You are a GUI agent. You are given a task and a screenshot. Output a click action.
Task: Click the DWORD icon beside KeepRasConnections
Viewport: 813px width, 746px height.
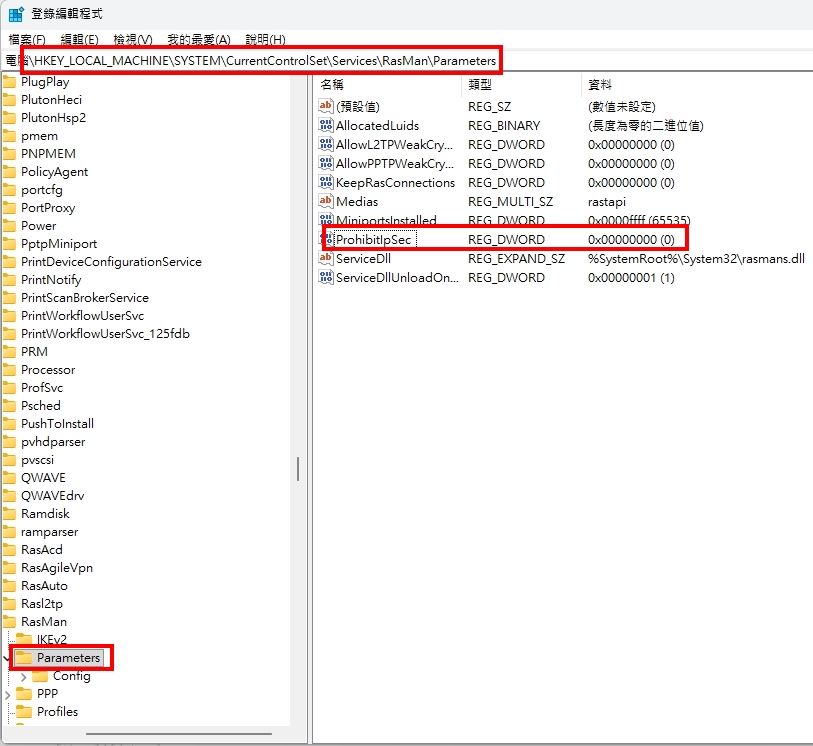[x=325, y=183]
